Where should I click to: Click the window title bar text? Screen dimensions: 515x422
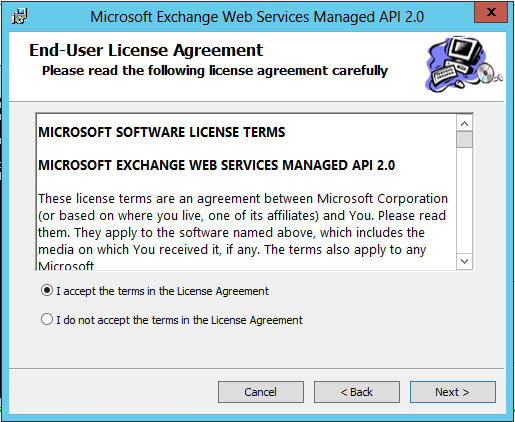coord(257,17)
